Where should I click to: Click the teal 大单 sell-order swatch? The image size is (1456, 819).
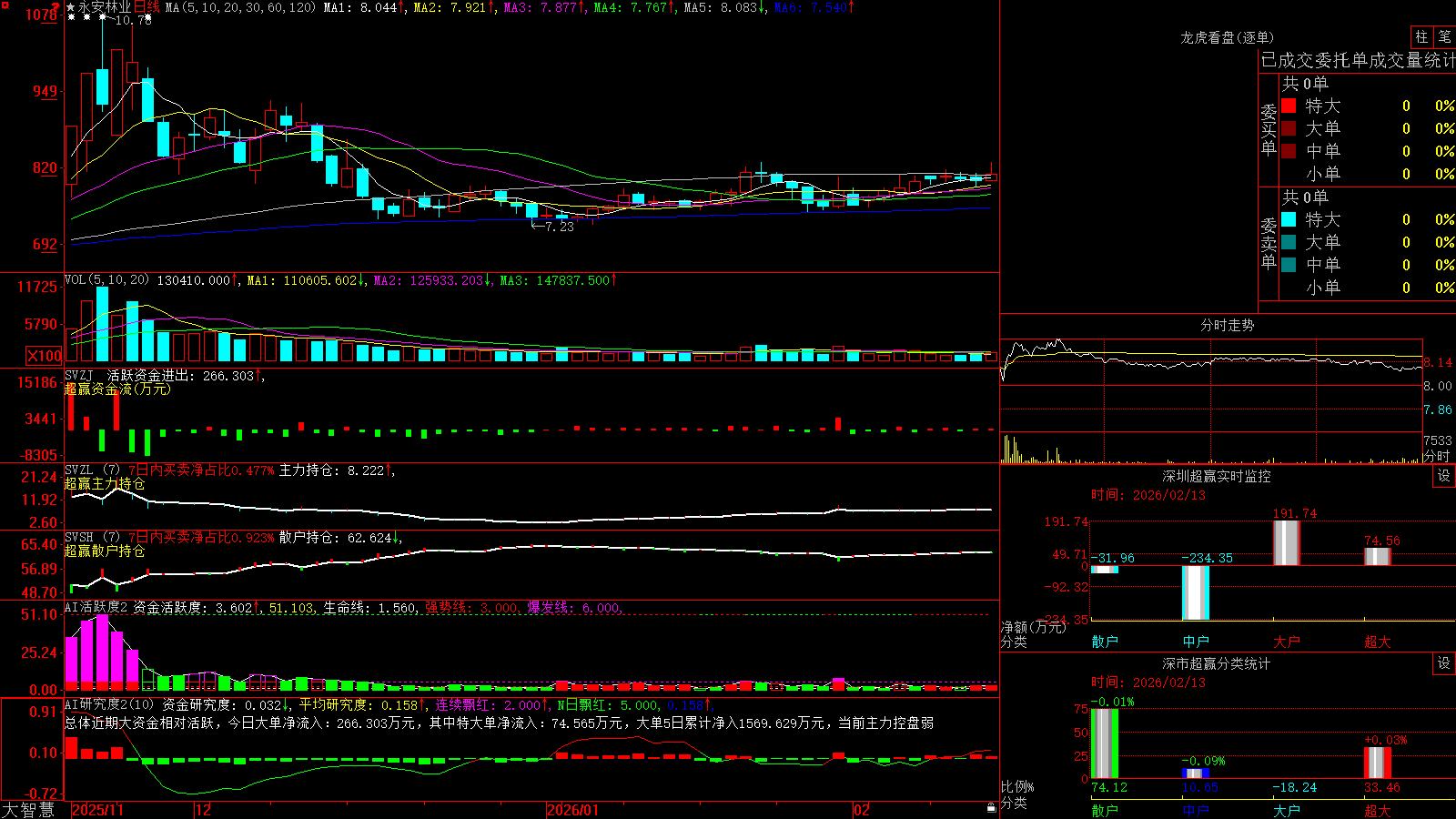(1289, 242)
